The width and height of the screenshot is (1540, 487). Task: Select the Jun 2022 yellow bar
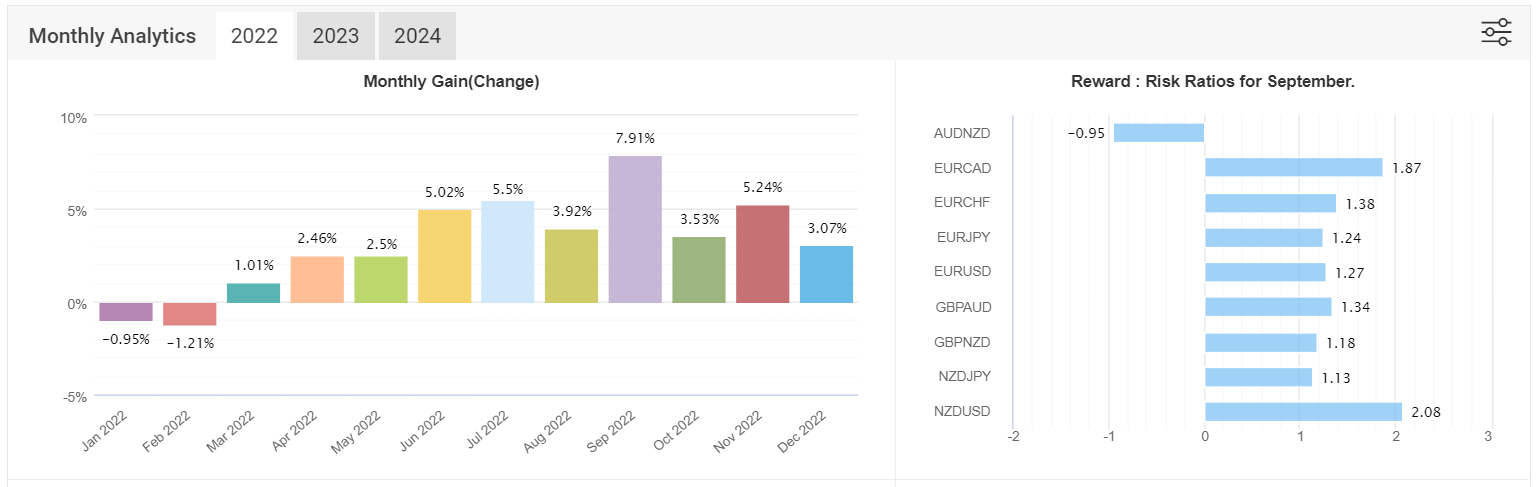[x=444, y=256]
